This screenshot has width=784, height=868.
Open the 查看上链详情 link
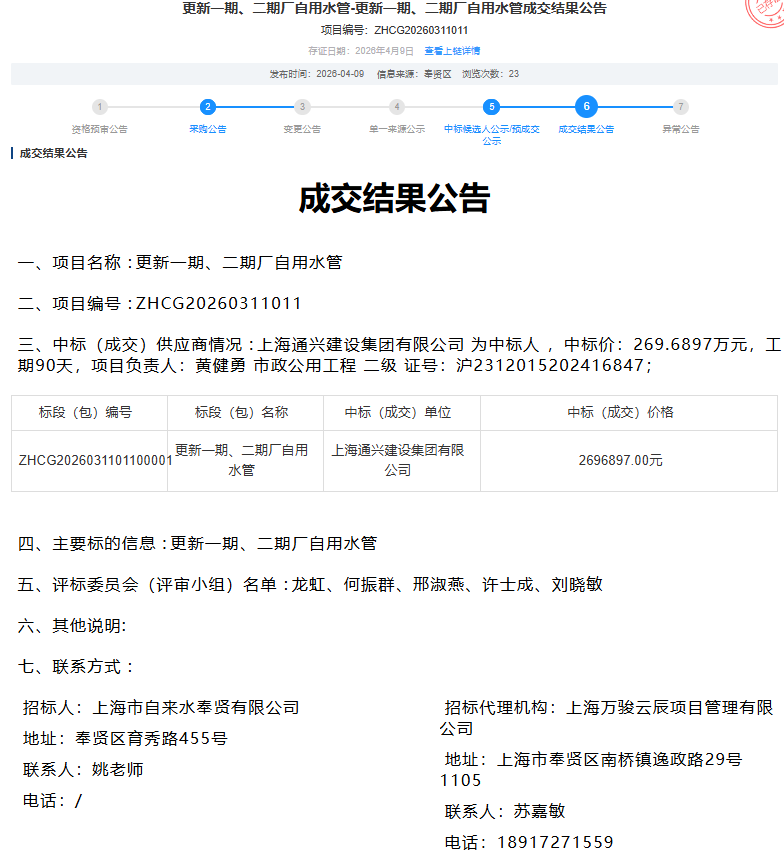(452, 51)
